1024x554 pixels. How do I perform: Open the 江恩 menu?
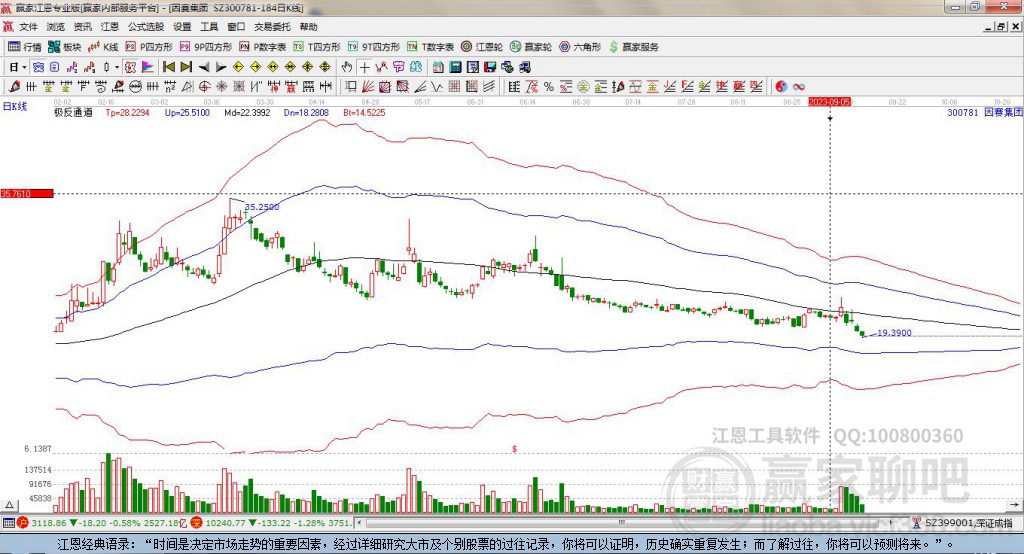pos(110,27)
